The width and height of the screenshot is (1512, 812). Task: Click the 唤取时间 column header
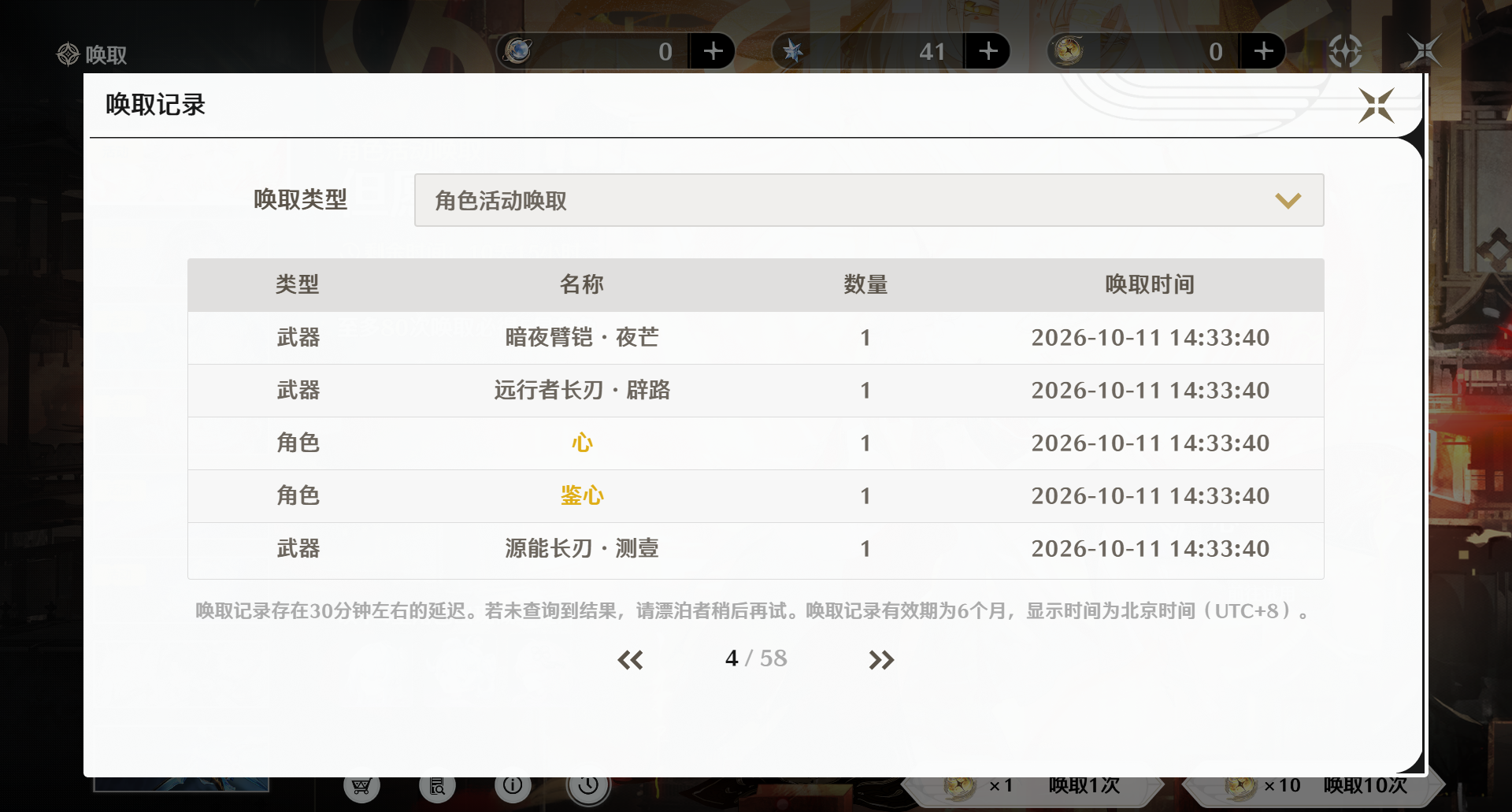[x=1151, y=284]
